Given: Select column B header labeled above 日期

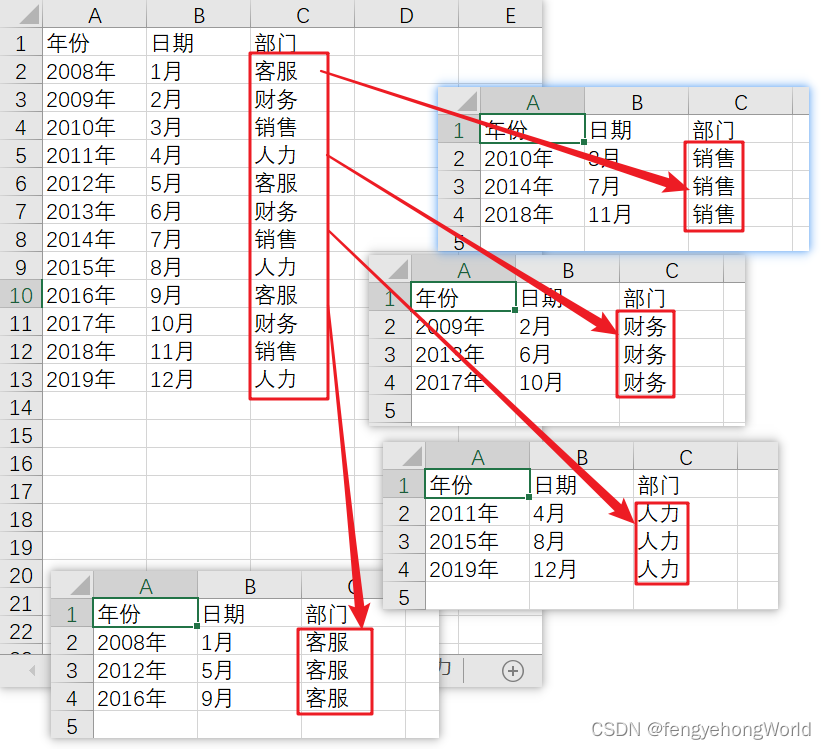Looking at the screenshot, I should coord(198,15).
